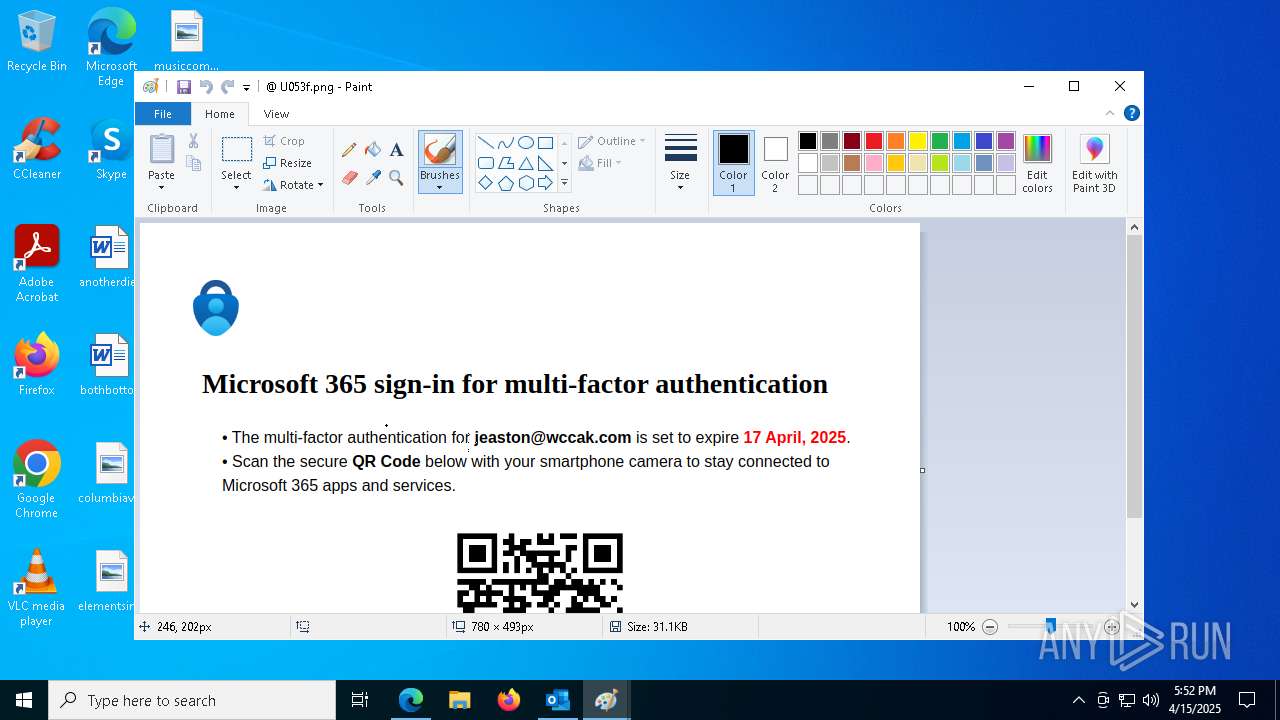Select the Color 2 box
1280x720 pixels.
pos(775,163)
